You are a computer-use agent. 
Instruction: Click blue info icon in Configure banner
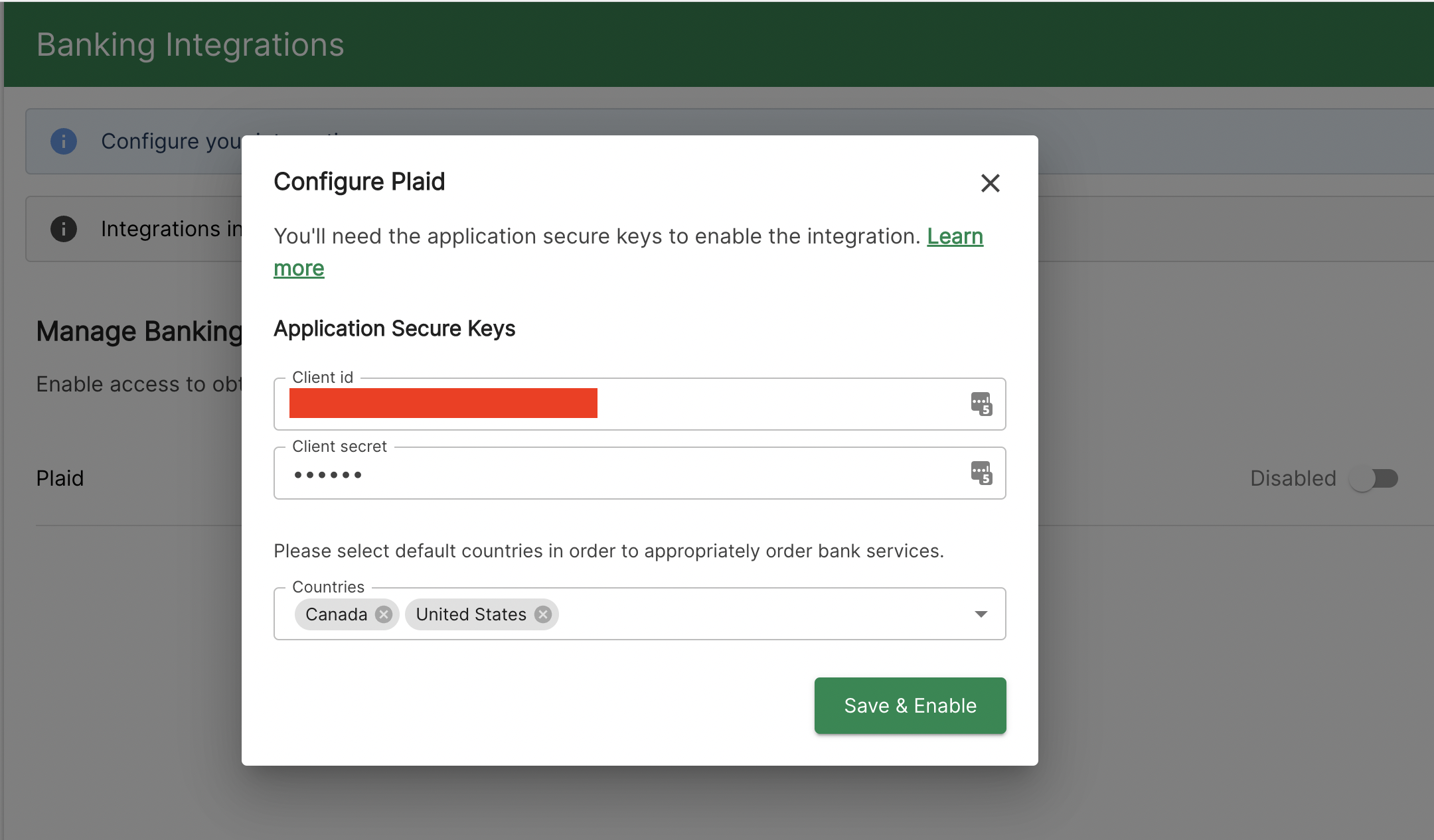64,141
